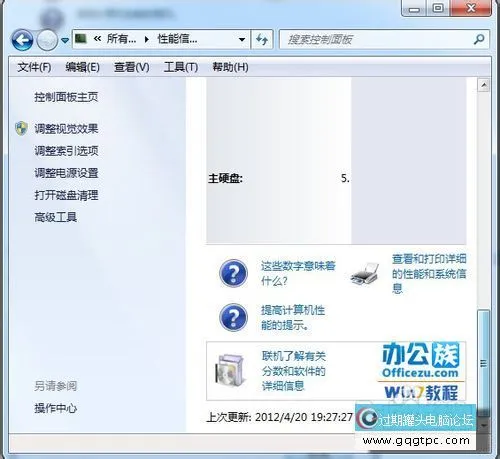The width and height of the screenshot is (500, 459).
Task: Open 调整索引选项 link
Action: coord(66,151)
